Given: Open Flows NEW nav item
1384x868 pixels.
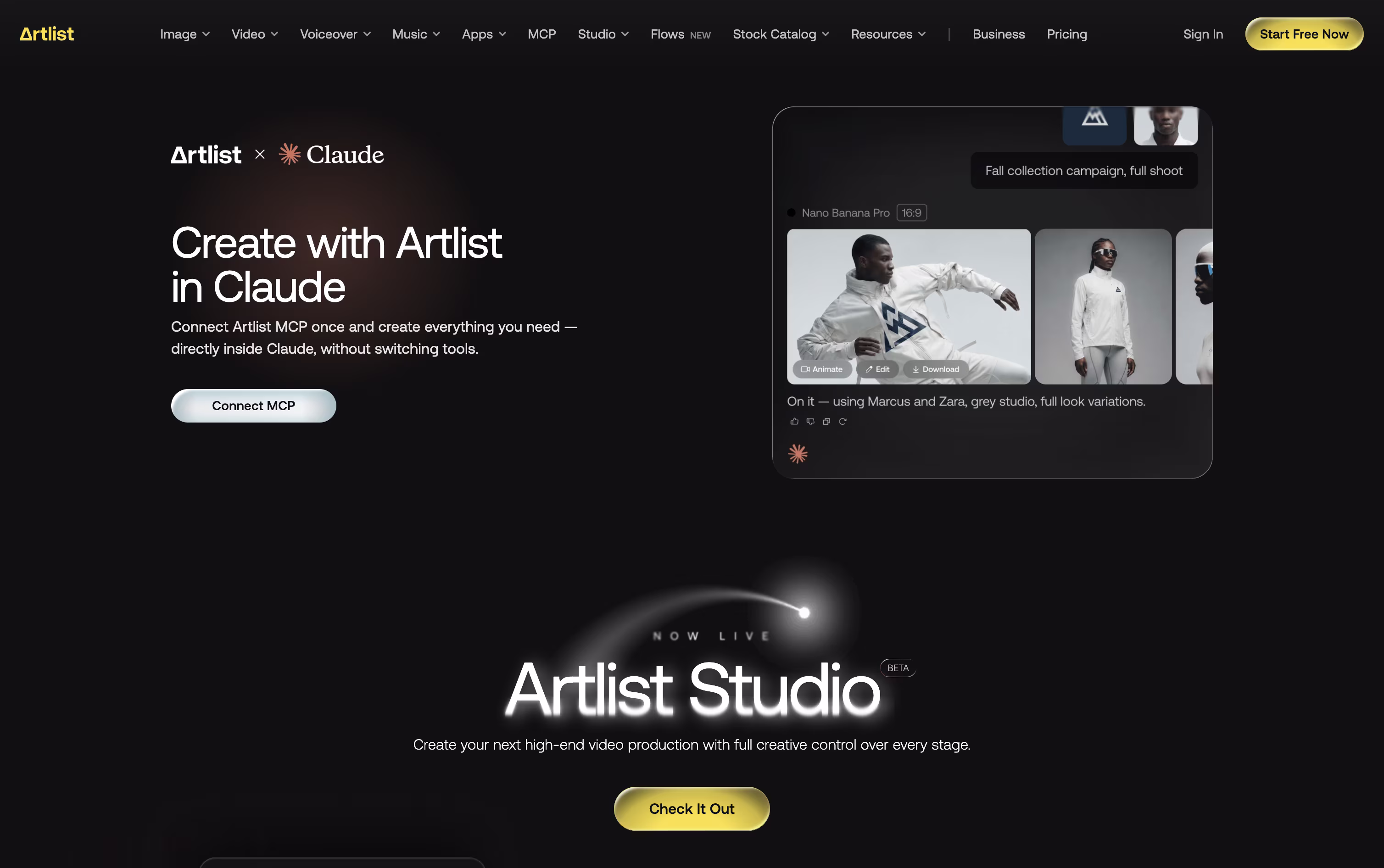Looking at the screenshot, I should (x=680, y=34).
